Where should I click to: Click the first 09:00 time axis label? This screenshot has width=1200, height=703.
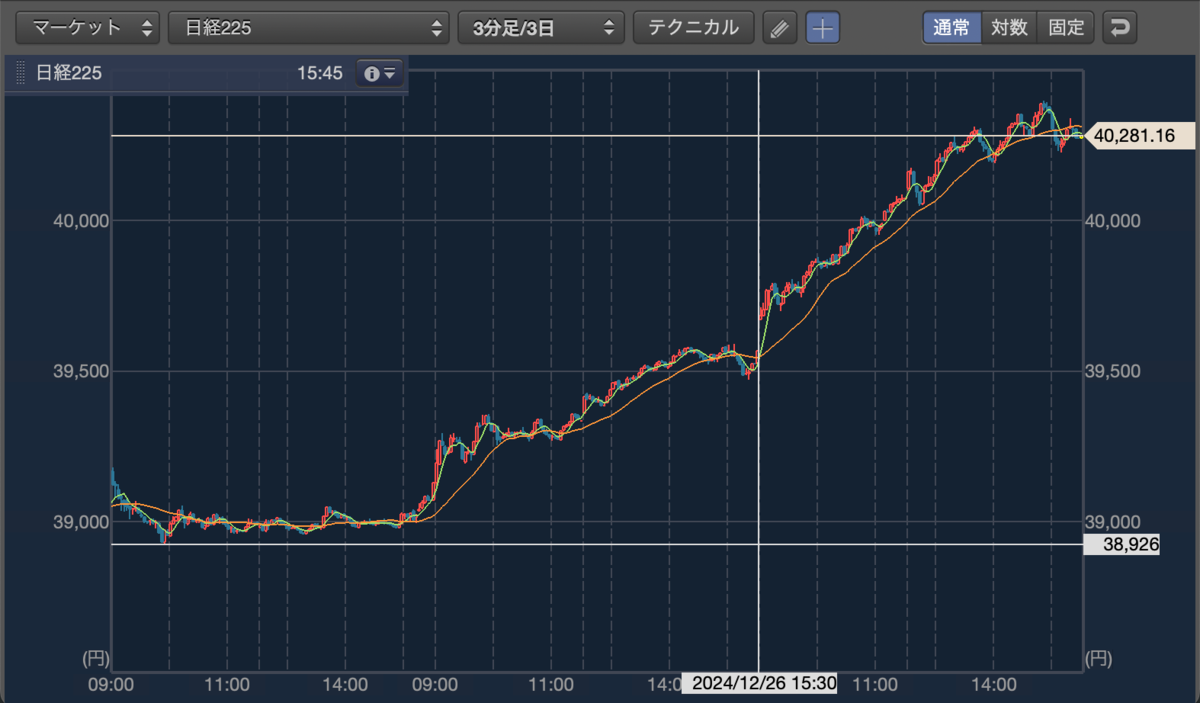[x=112, y=685]
